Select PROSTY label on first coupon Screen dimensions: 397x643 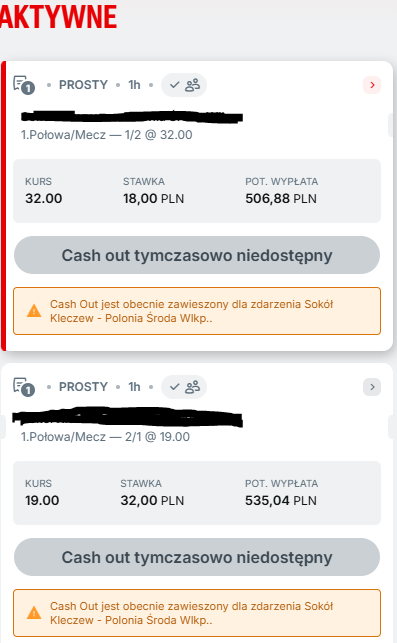[x=83, y=85]
